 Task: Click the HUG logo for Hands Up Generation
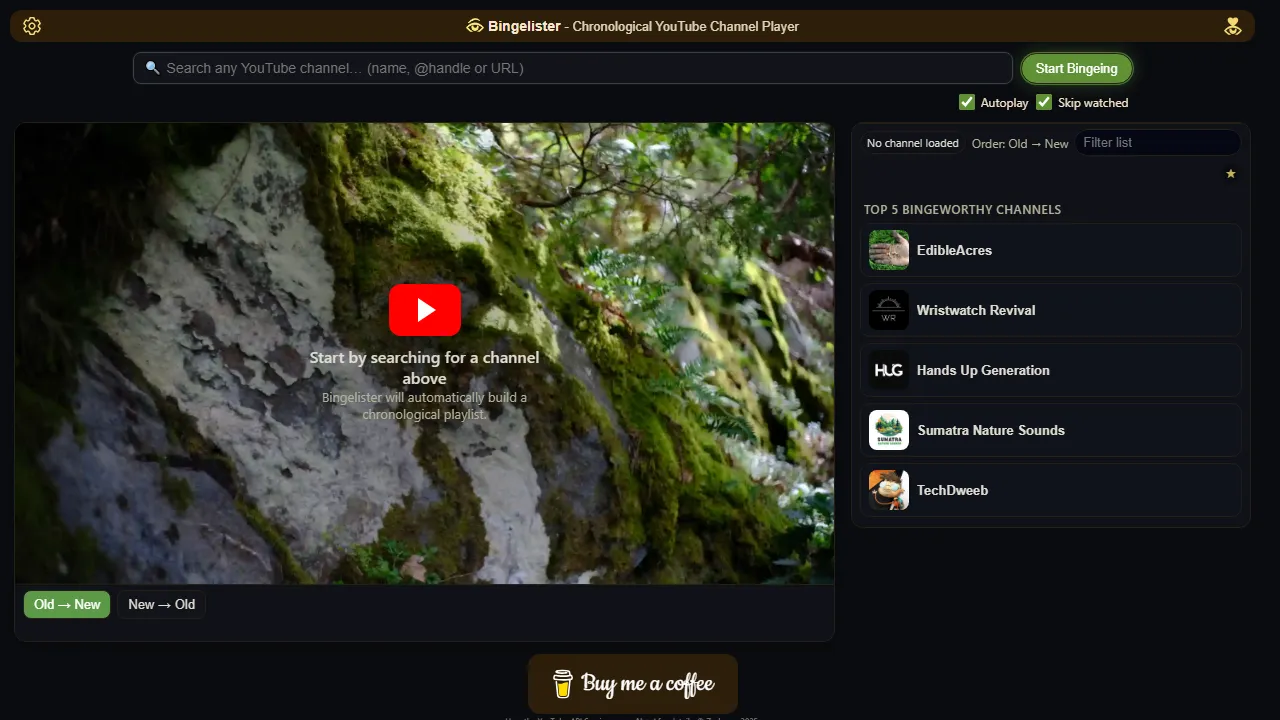pos(888,370)
